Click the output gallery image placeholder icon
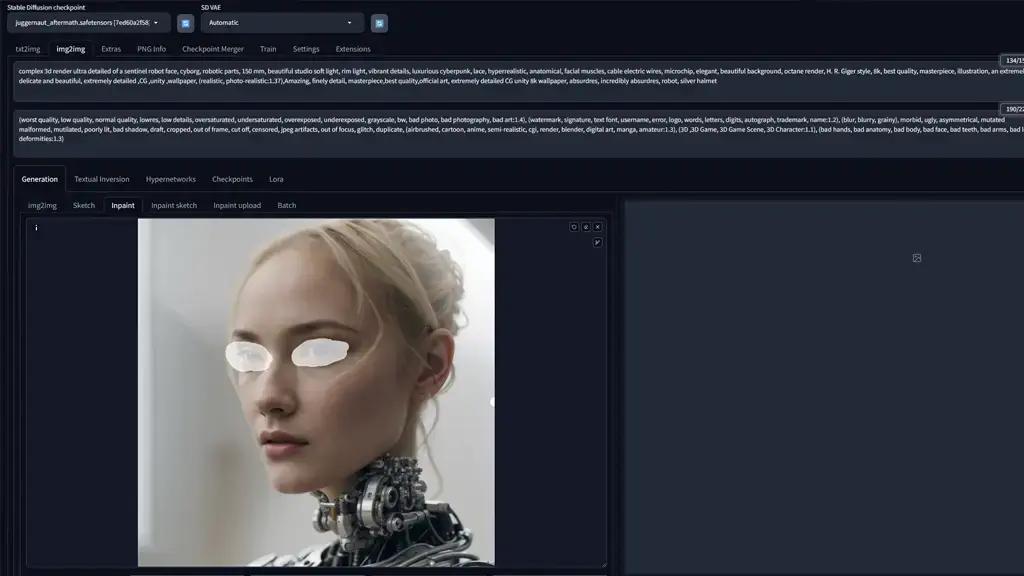Image resolution: width=1024 pixels, height=576 pixels. (x=916, y=258)
